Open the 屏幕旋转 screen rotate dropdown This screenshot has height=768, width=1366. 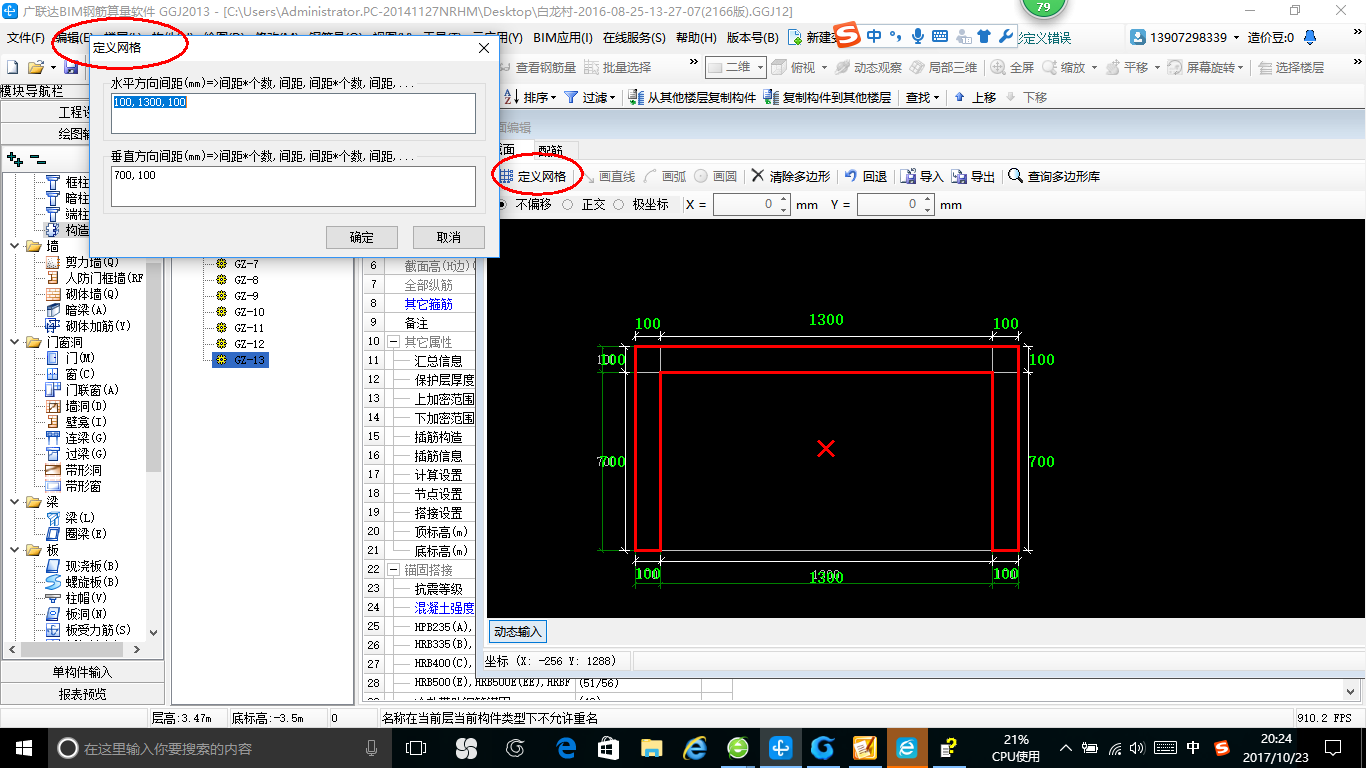click(1242, 67)
